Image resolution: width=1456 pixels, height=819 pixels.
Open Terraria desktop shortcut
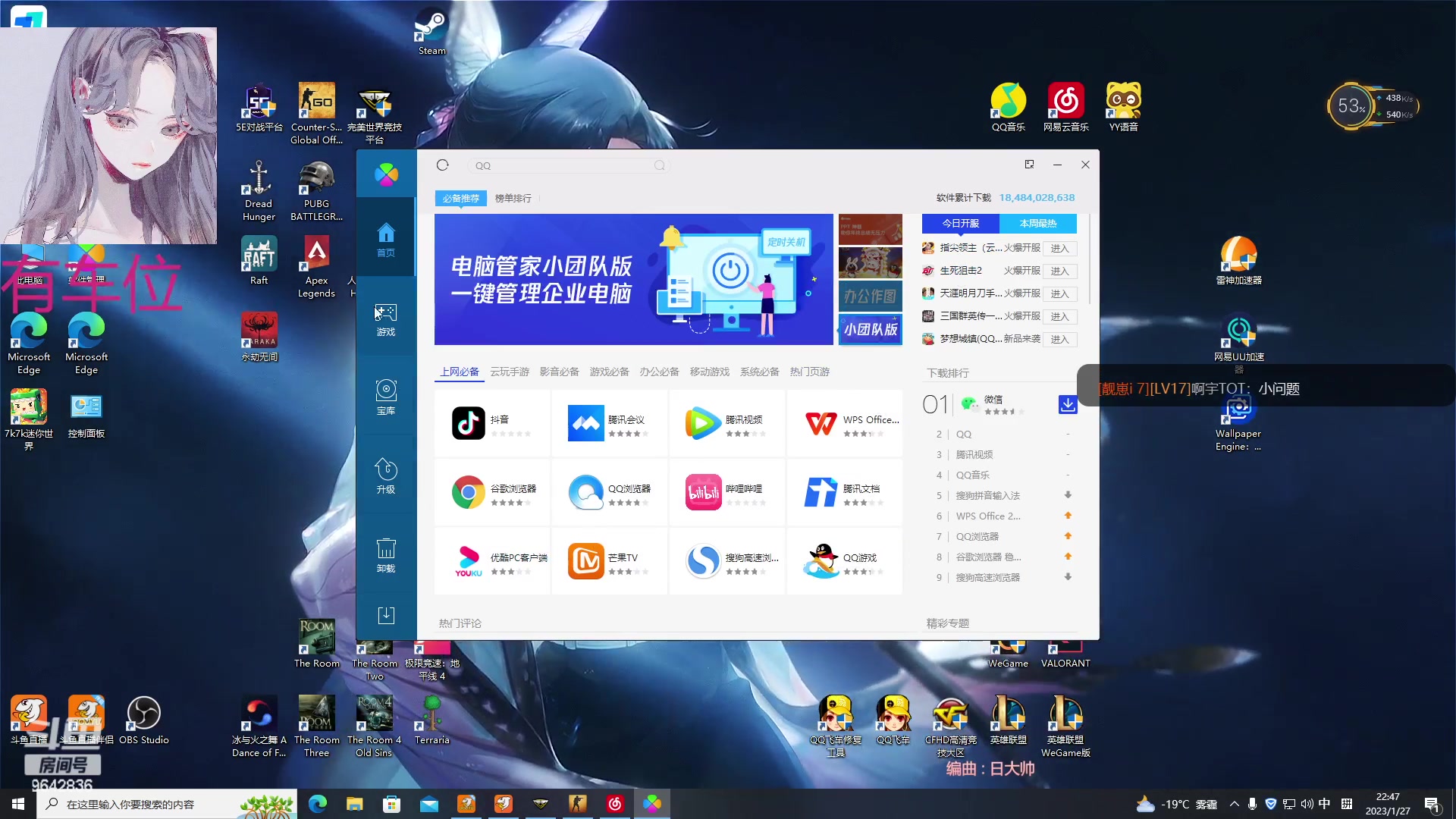point(432,720)
